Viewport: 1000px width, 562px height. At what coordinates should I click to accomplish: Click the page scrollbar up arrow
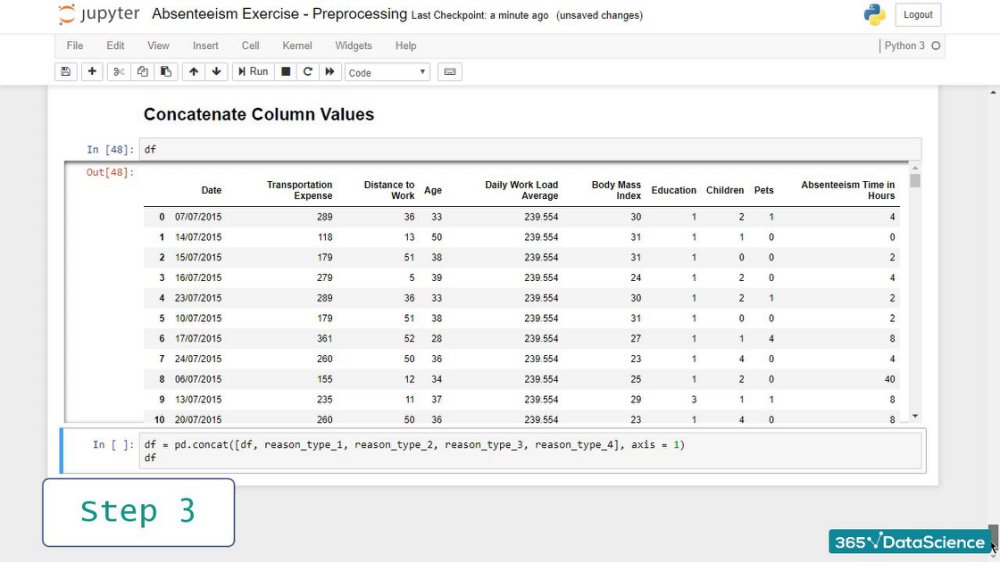tap(993, 92)
